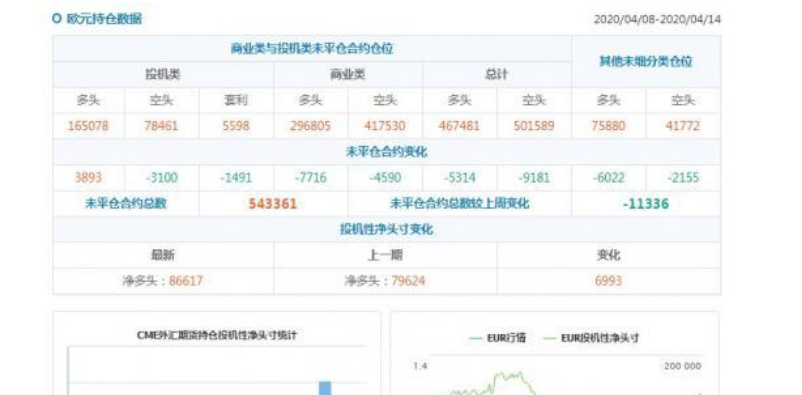Click the weekly change value -11336
Image resolution: width=802 pixels, height=395 pixels.
(645, 204)
